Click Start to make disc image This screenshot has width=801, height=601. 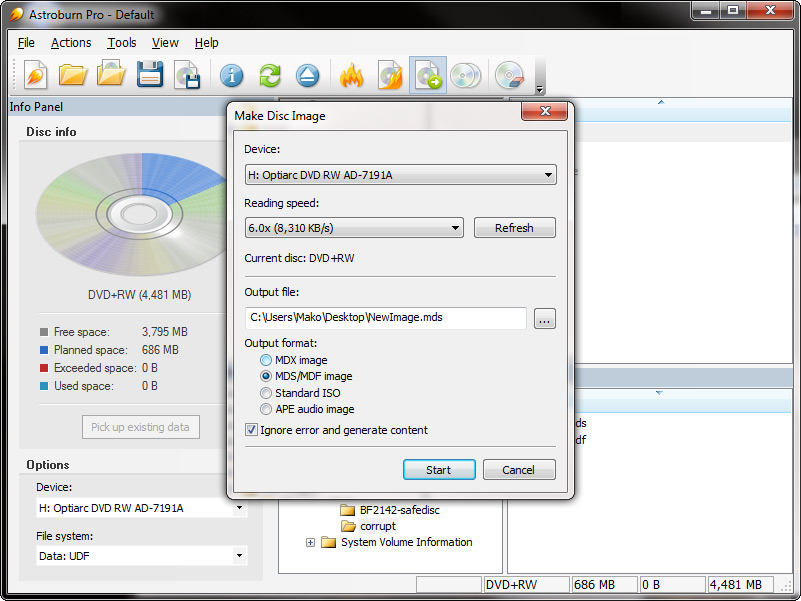(x=439, y=470)
